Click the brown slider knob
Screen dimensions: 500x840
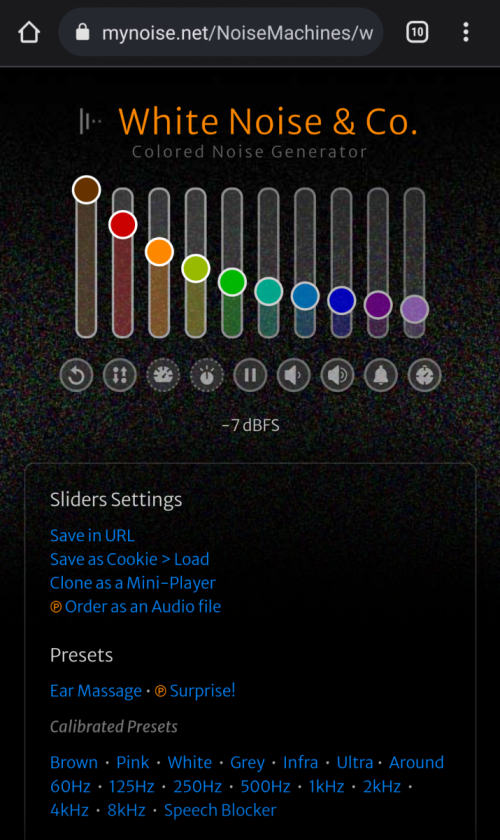pyautogui.click(x=86, y=190)
